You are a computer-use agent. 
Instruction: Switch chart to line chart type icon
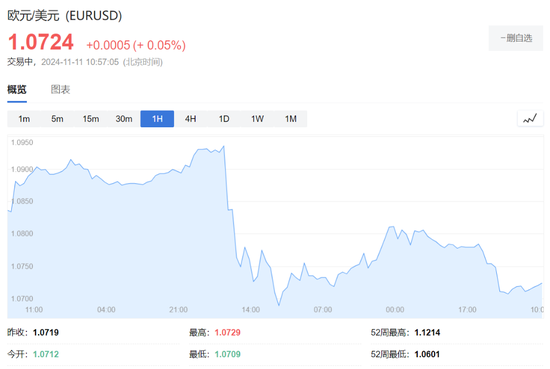530,119
